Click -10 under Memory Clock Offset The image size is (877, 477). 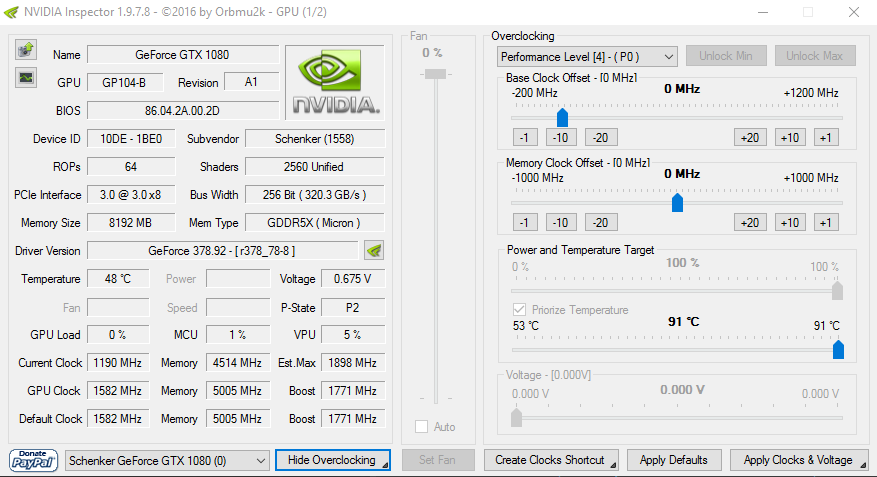click(560, 223)
